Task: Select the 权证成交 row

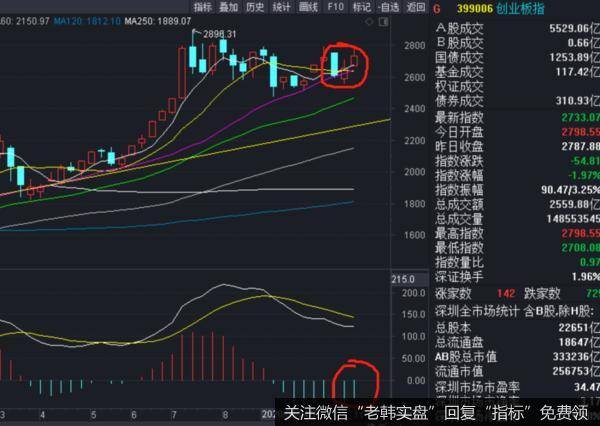Action: 517,87
